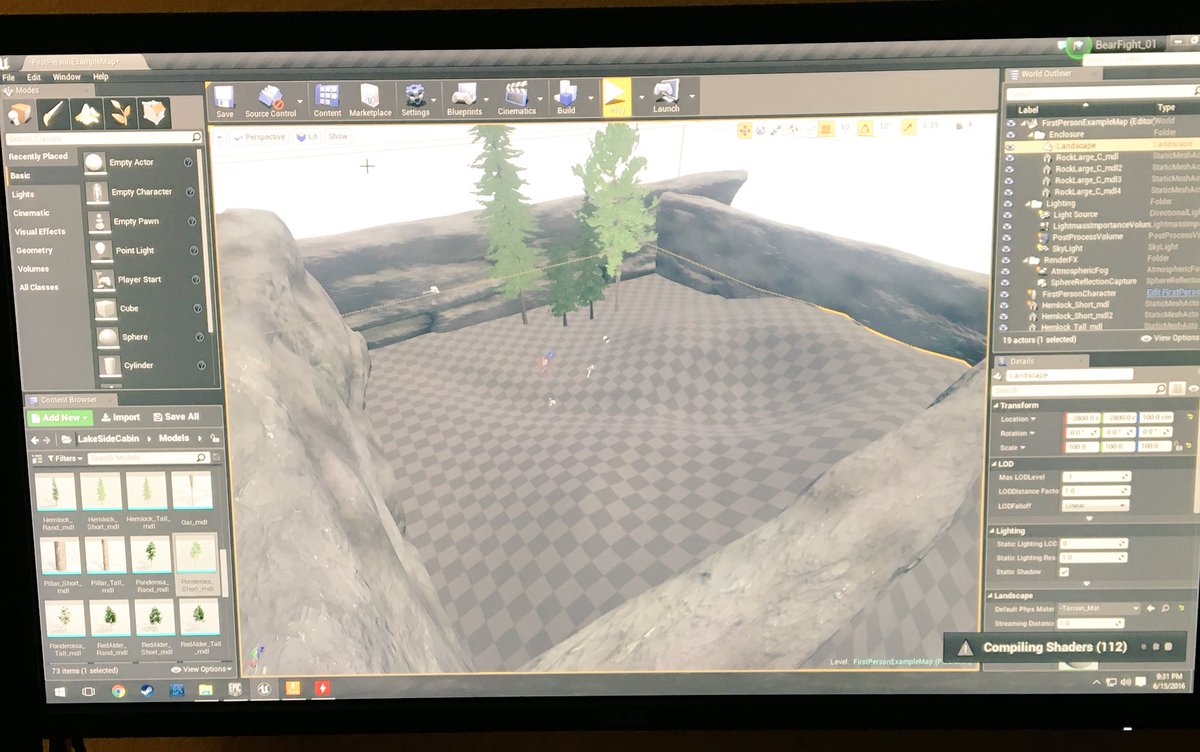Open the Edit menu
The width and height of the screenshot is (1200, 752).
[34, 76]
